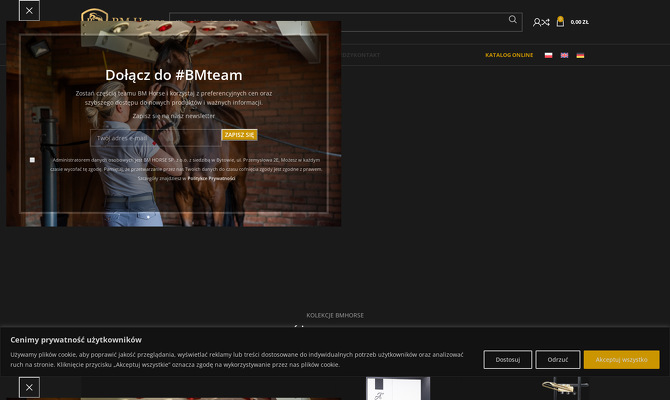Image resolution: width=670 pixels, height=400 pixels.
Task: Click the 0,00 ZŁ cart total
Action: (579, 22)
